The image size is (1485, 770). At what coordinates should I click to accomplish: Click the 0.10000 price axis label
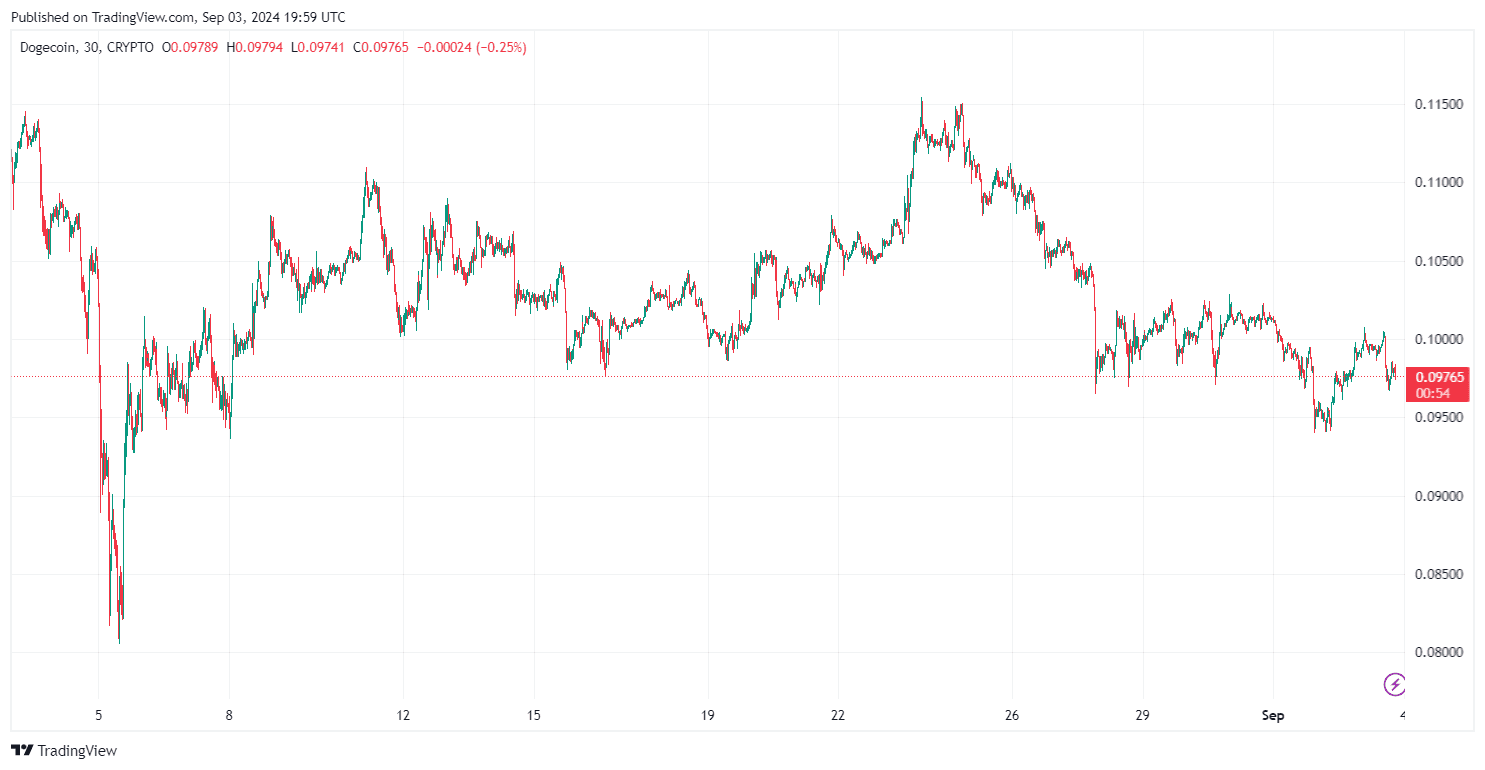1439,339
